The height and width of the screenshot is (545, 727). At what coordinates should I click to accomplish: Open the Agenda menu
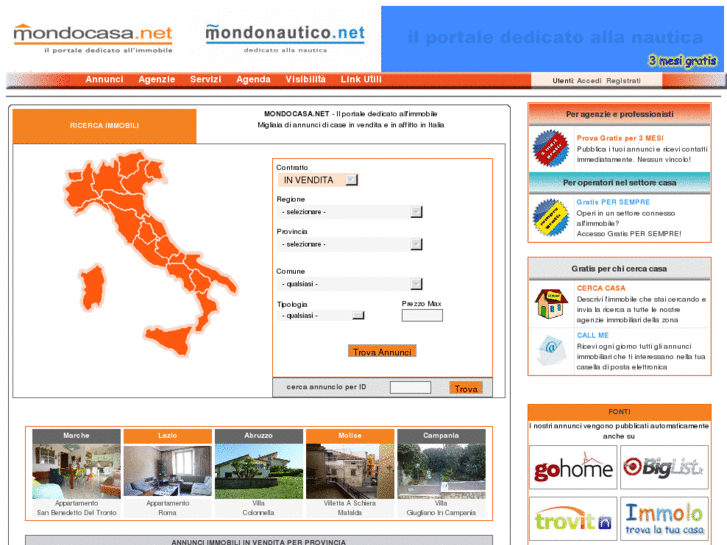click(x=253, y=79)
